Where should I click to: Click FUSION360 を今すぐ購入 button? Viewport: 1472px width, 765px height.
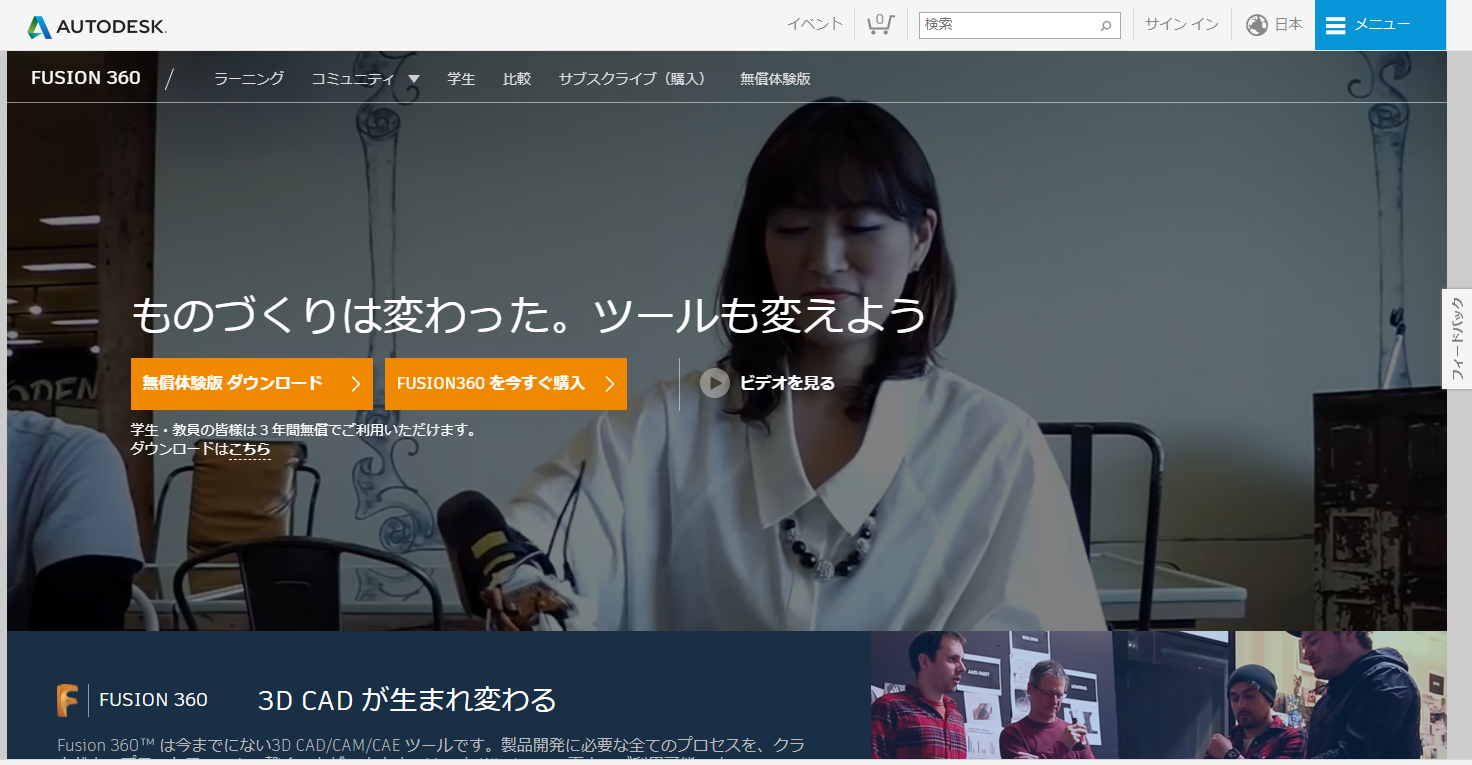coord(506,384)
